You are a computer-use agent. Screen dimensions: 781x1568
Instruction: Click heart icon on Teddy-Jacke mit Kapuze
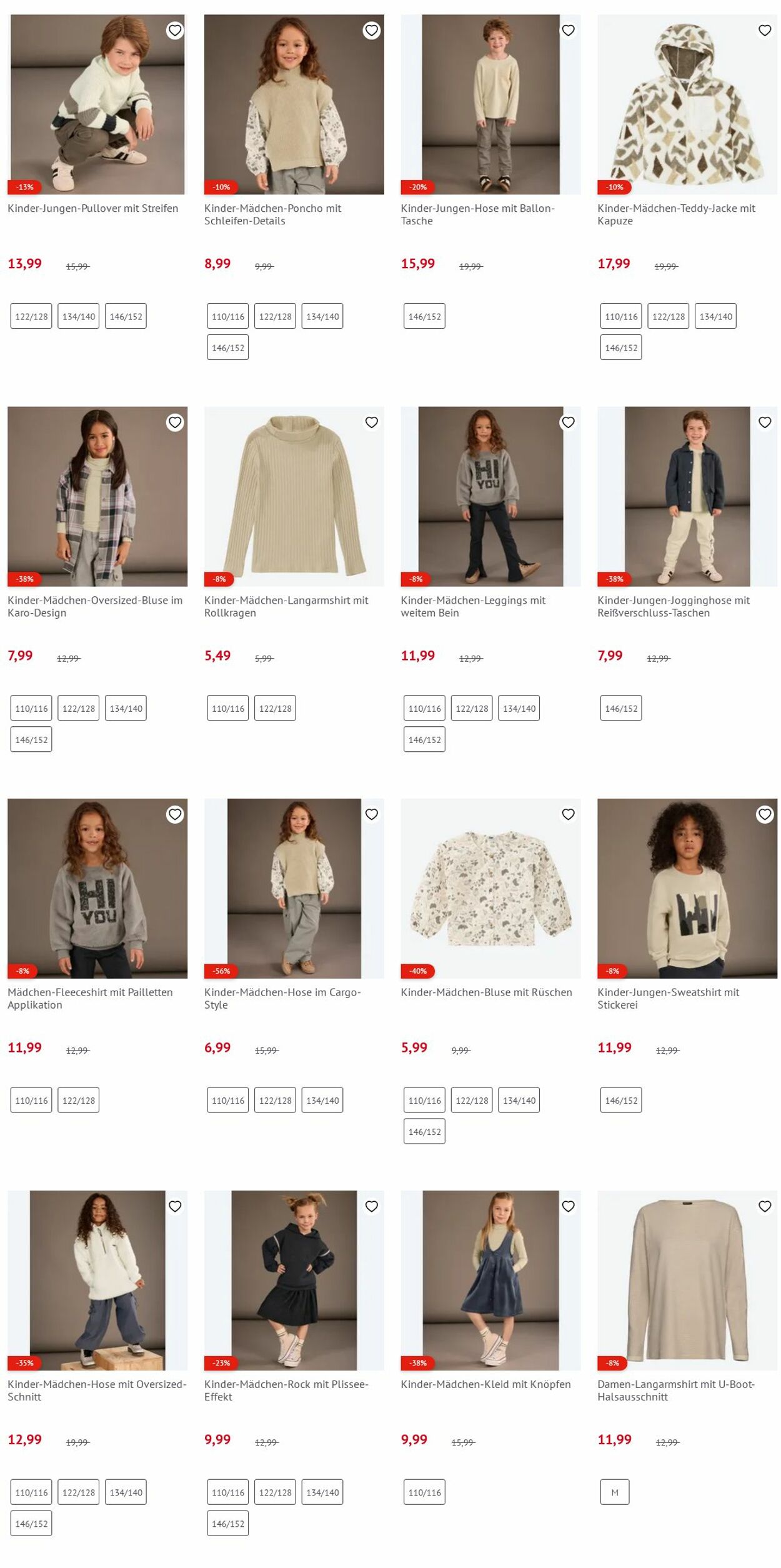click(765, 30)
